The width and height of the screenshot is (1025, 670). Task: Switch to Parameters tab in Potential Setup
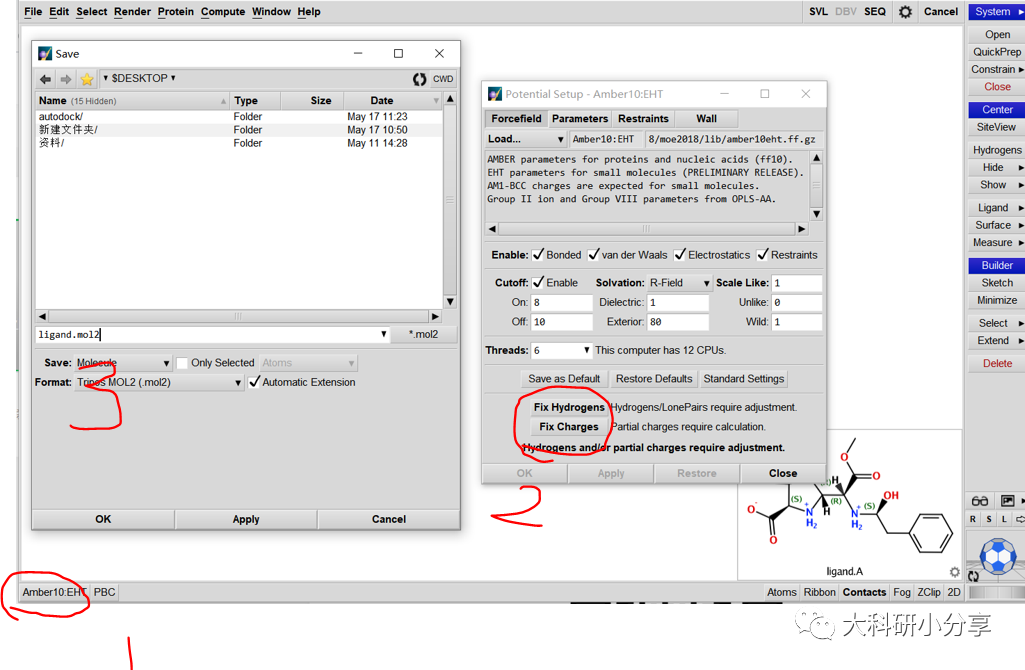point(580,118)
